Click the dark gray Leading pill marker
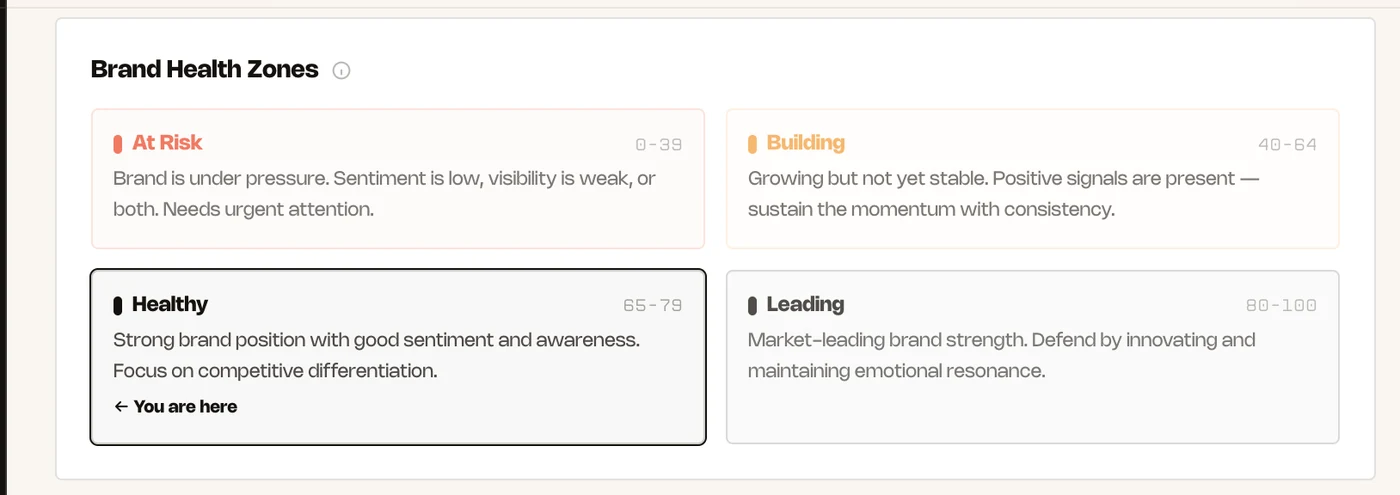The image size is (1400, 495). click(x=752, y=305)
